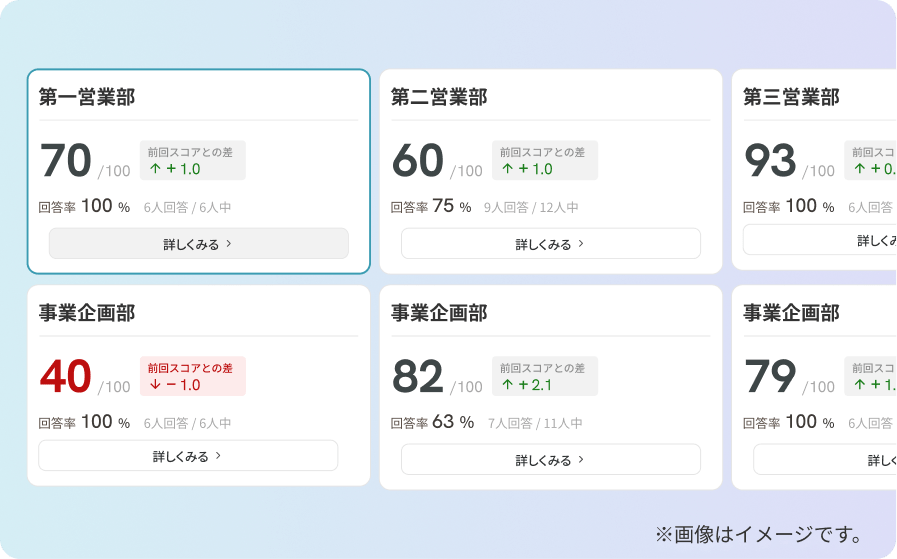This screenshot has width=897, height=559.
Task: Click the 9人回答 / 12人中 response count
Action: (x=531, y=208)
